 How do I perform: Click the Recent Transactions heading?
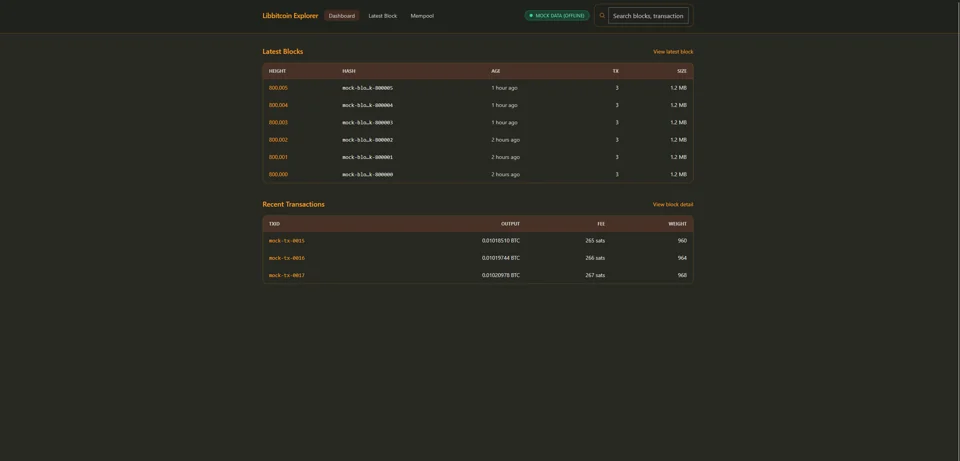(x=293, y=204)
